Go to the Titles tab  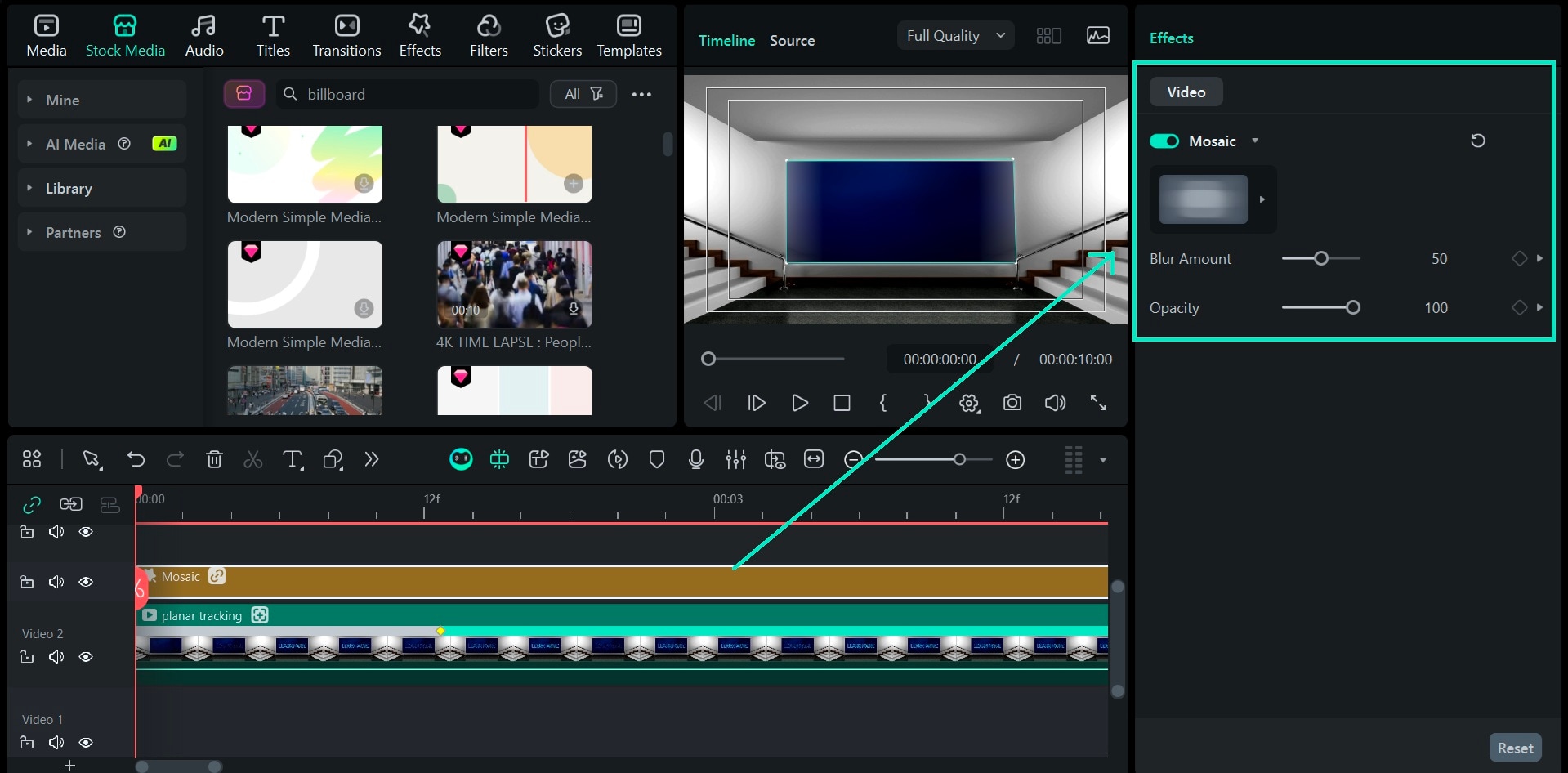(x=273, y=36)
